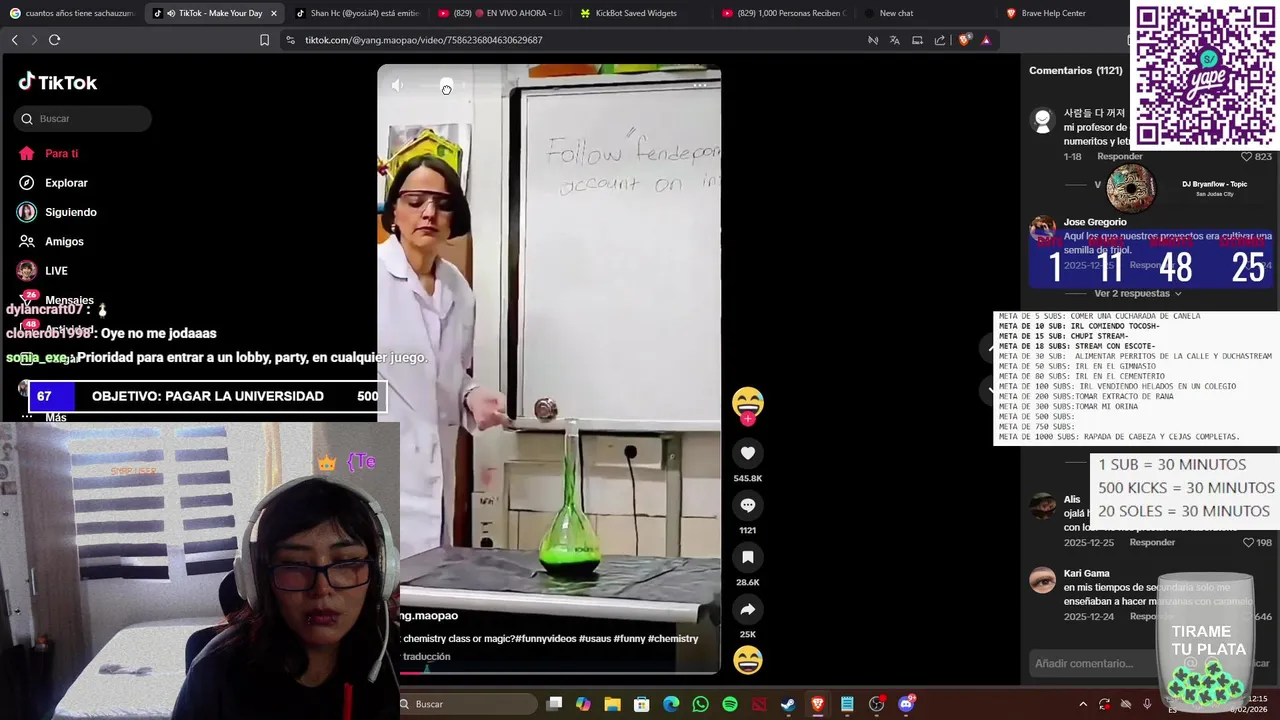Click the browser back arrow
1280x720 pixels.
pyautogui.click(x=14, y=40)
